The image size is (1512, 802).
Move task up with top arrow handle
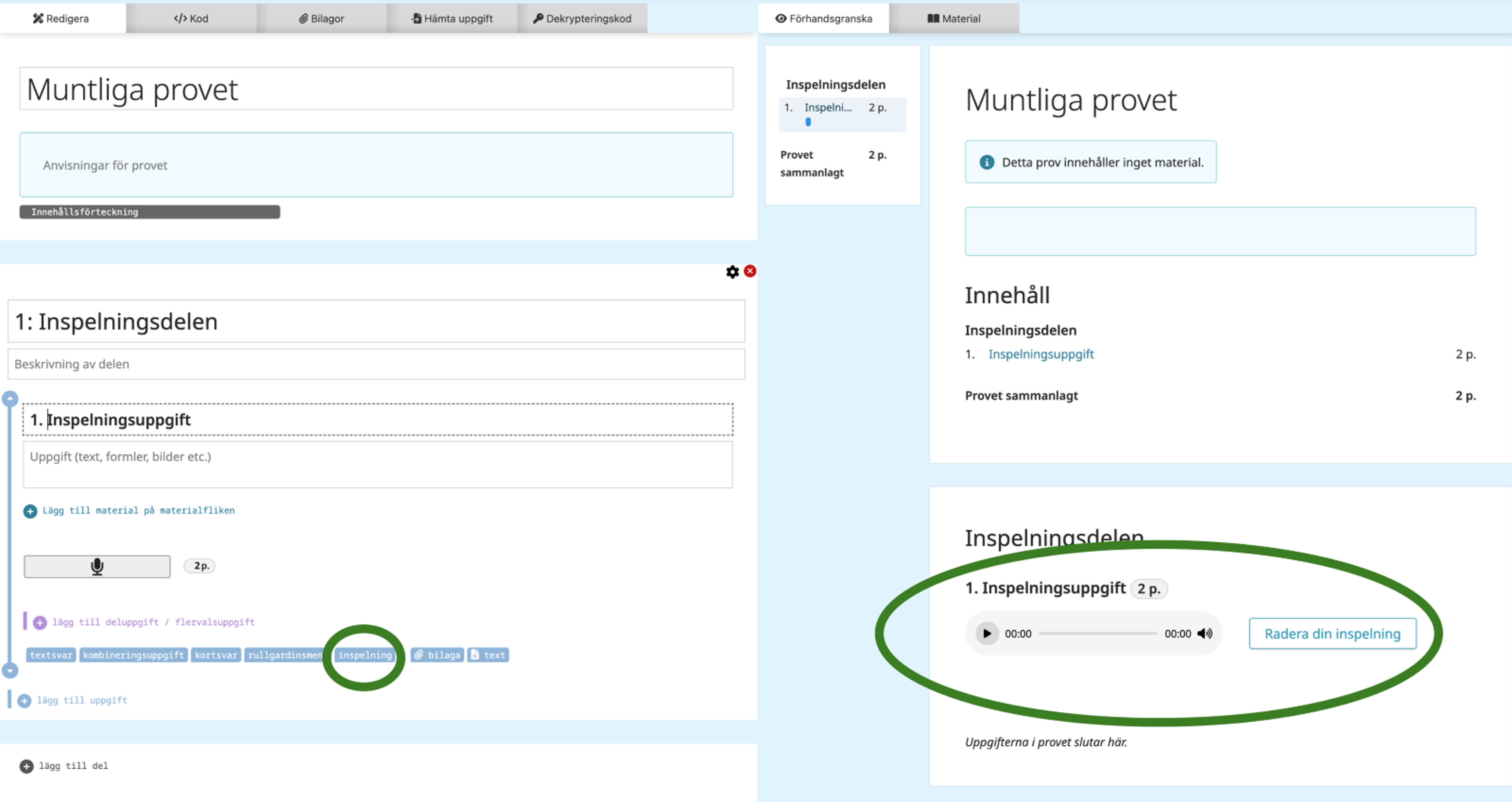pyautogui.click(x=10, y=399)
